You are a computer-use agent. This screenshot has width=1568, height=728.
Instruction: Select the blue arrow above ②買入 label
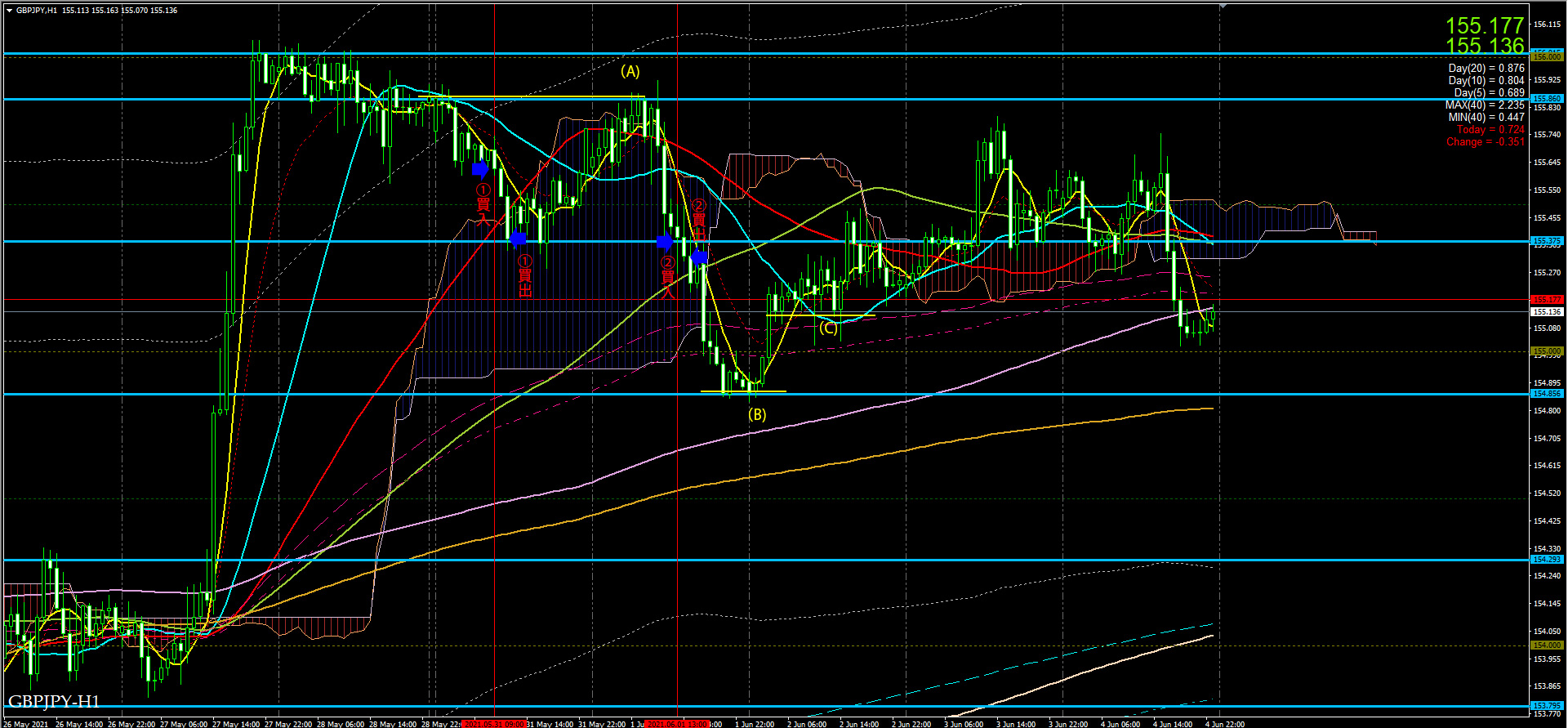(665, 242)
